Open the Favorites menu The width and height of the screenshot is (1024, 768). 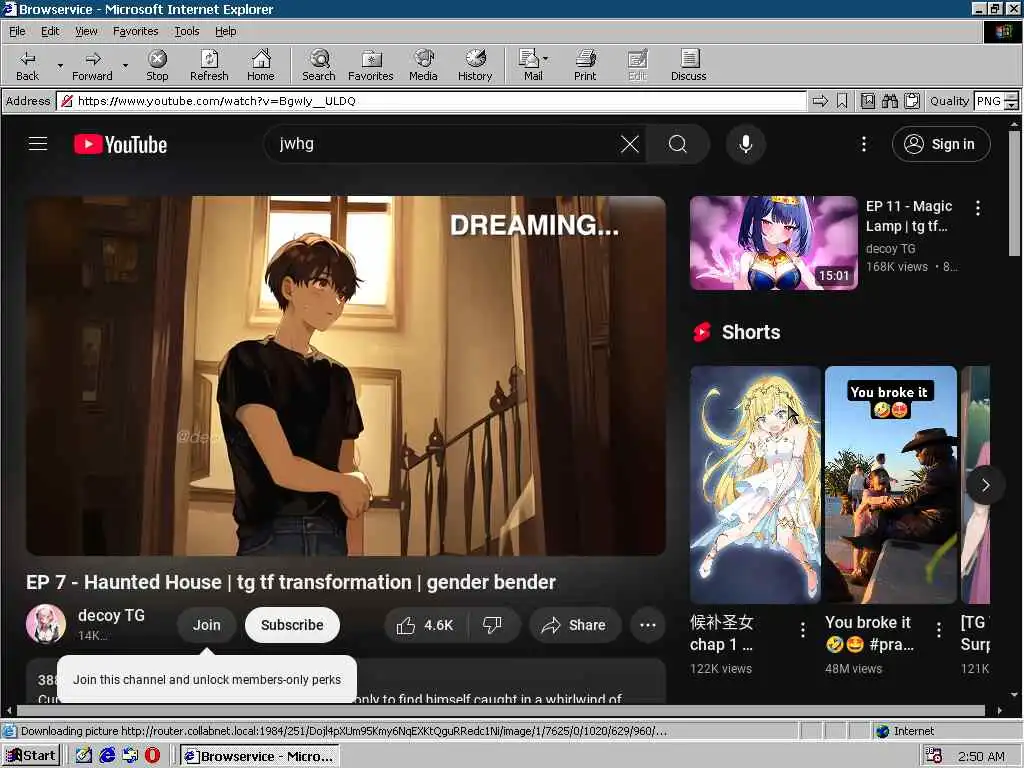[135, 31]
